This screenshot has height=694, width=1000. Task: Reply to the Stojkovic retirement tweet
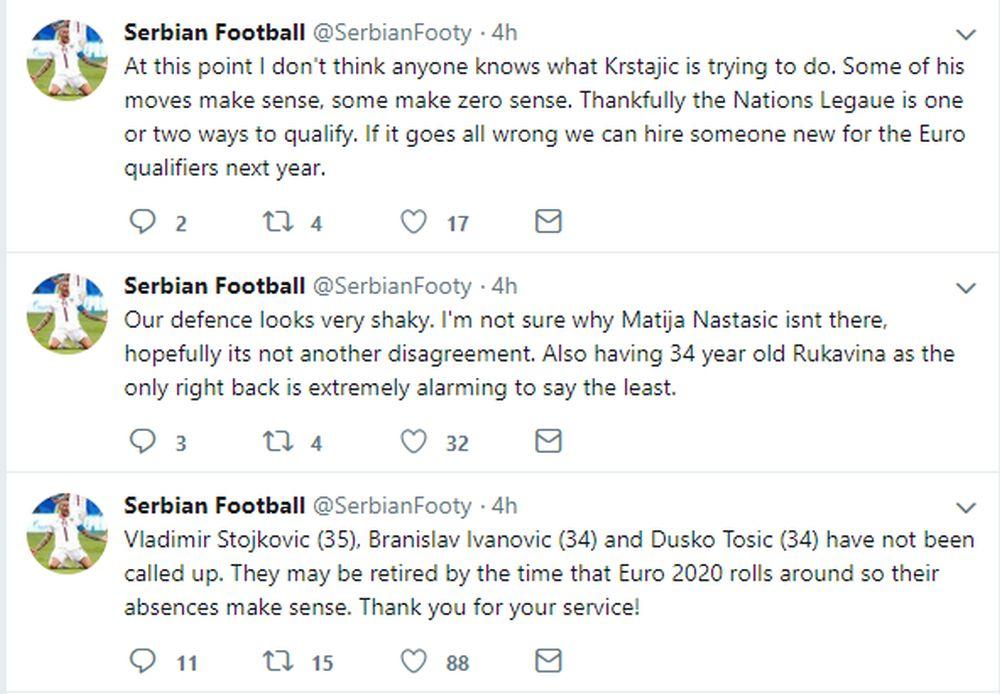(x=144, y=660)
